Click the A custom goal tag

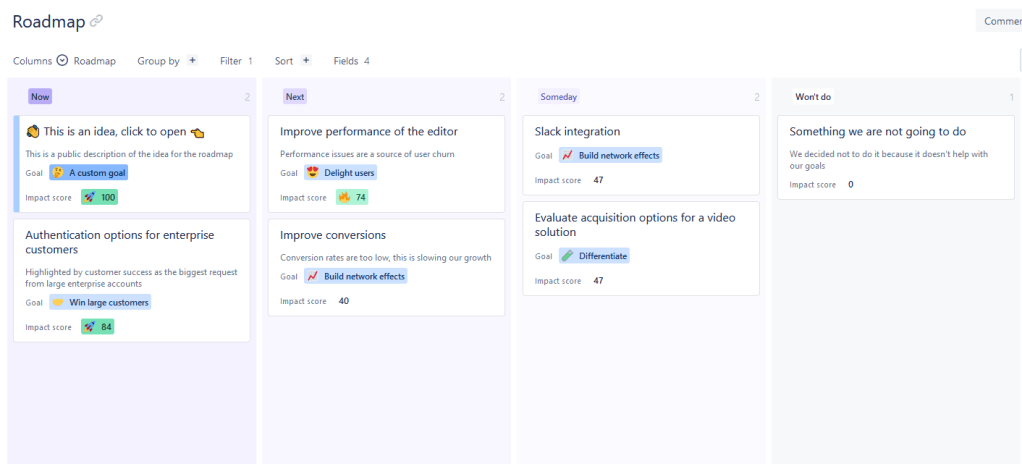click(88, 173)
